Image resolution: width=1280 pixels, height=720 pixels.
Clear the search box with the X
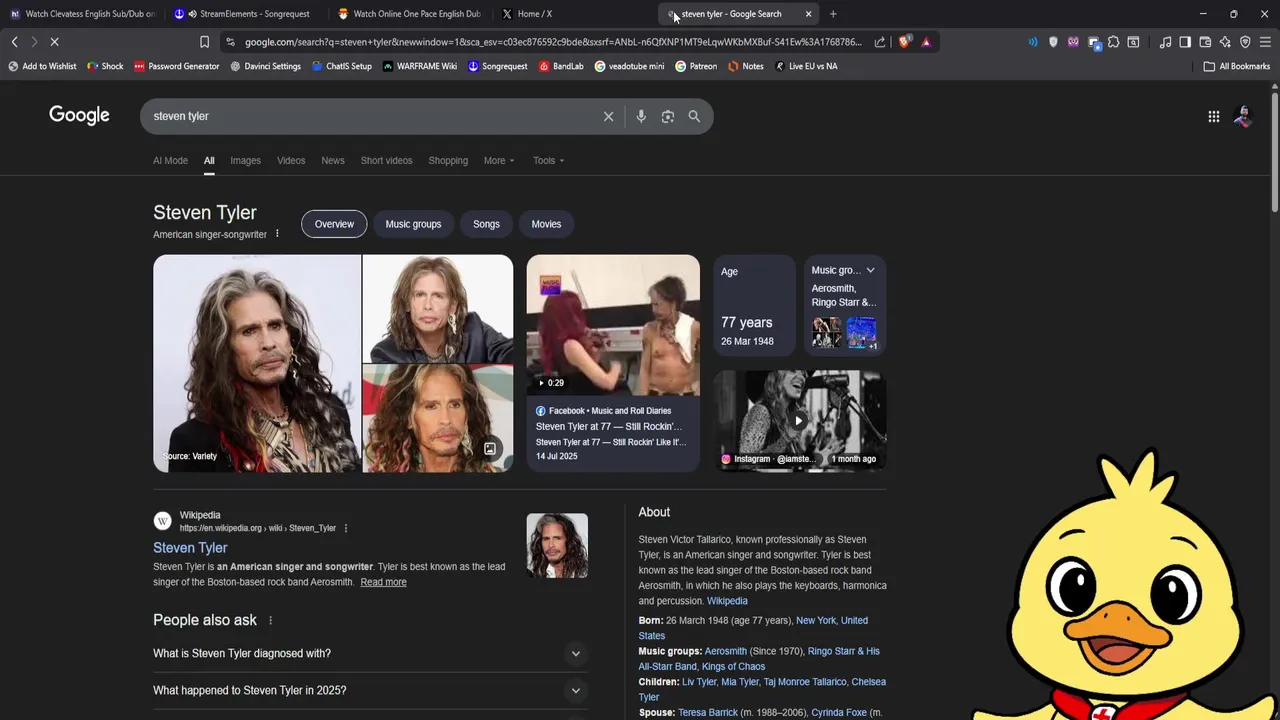(x=608, y=116)
